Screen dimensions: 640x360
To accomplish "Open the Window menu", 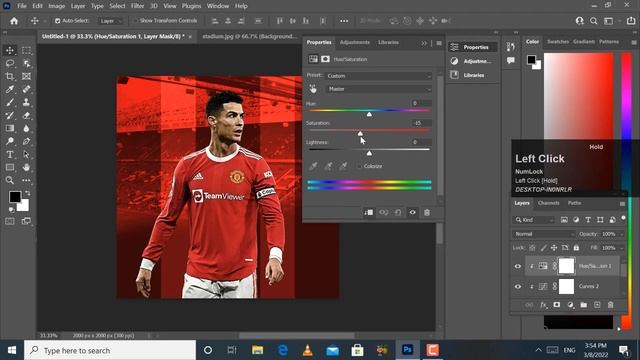I will tap(218, 6).
